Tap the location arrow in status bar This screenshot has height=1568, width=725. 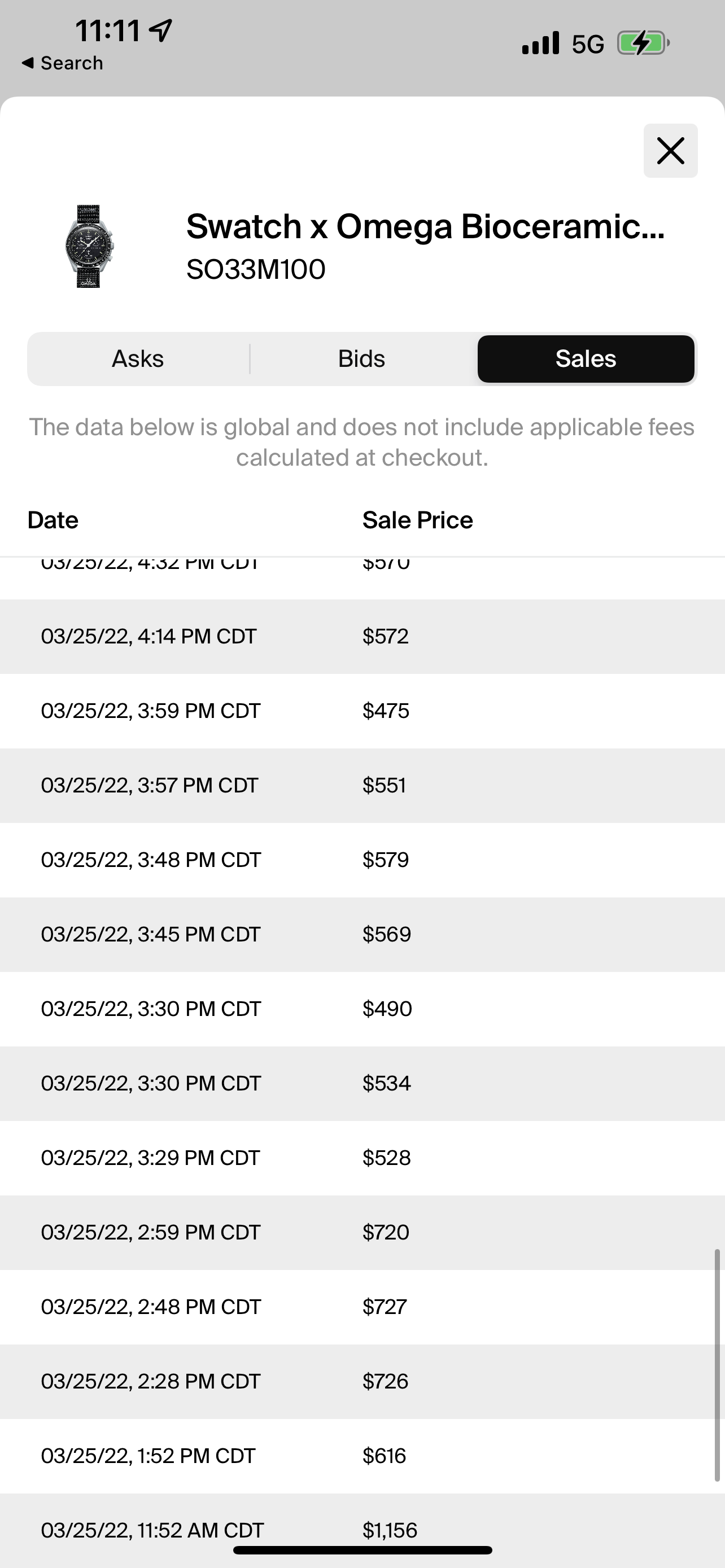(x=161, y=30)
